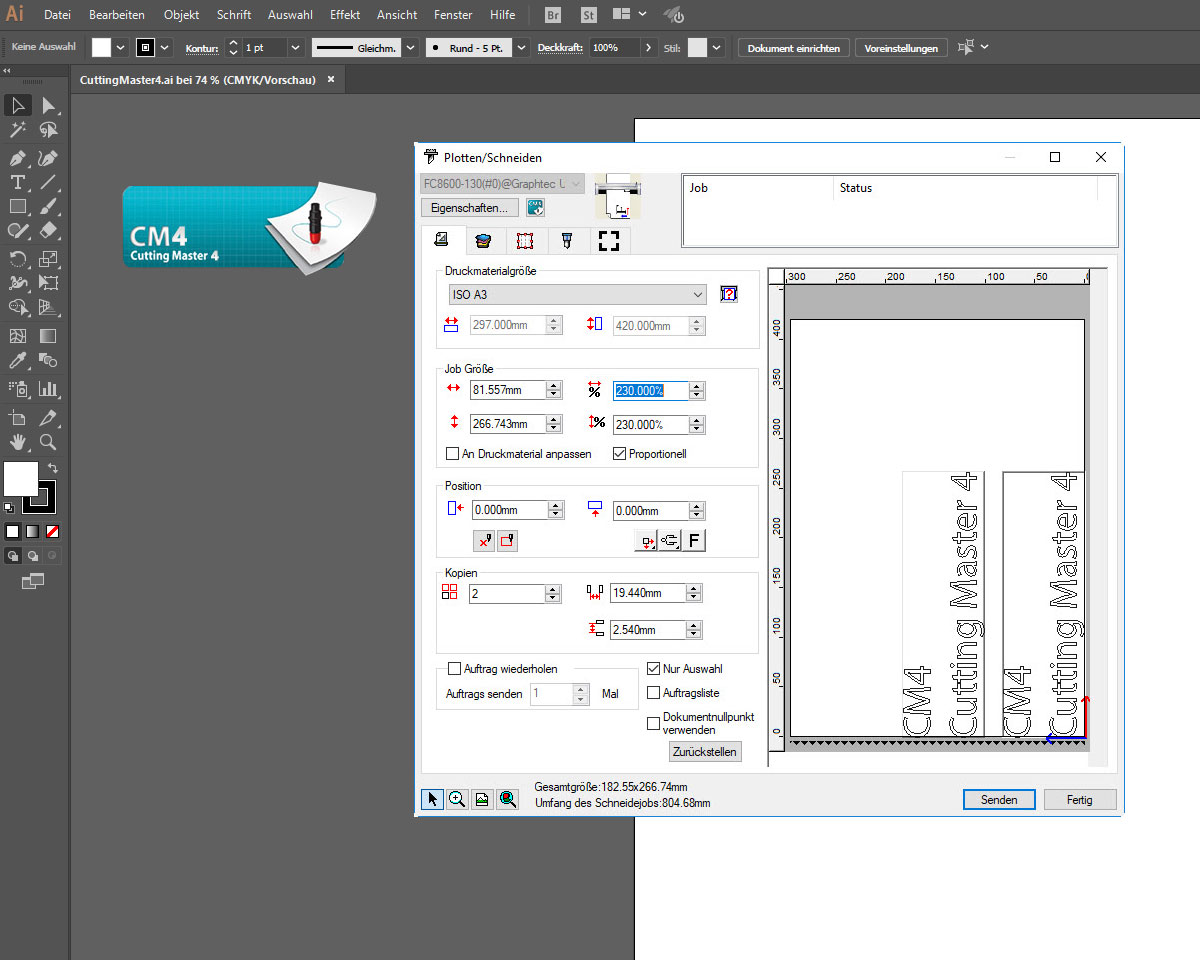The height and width of the screenshot is (960, 1200).
Task: Open the Rund - 5 Pt. brush dropdown
Action: click(521, 47)
